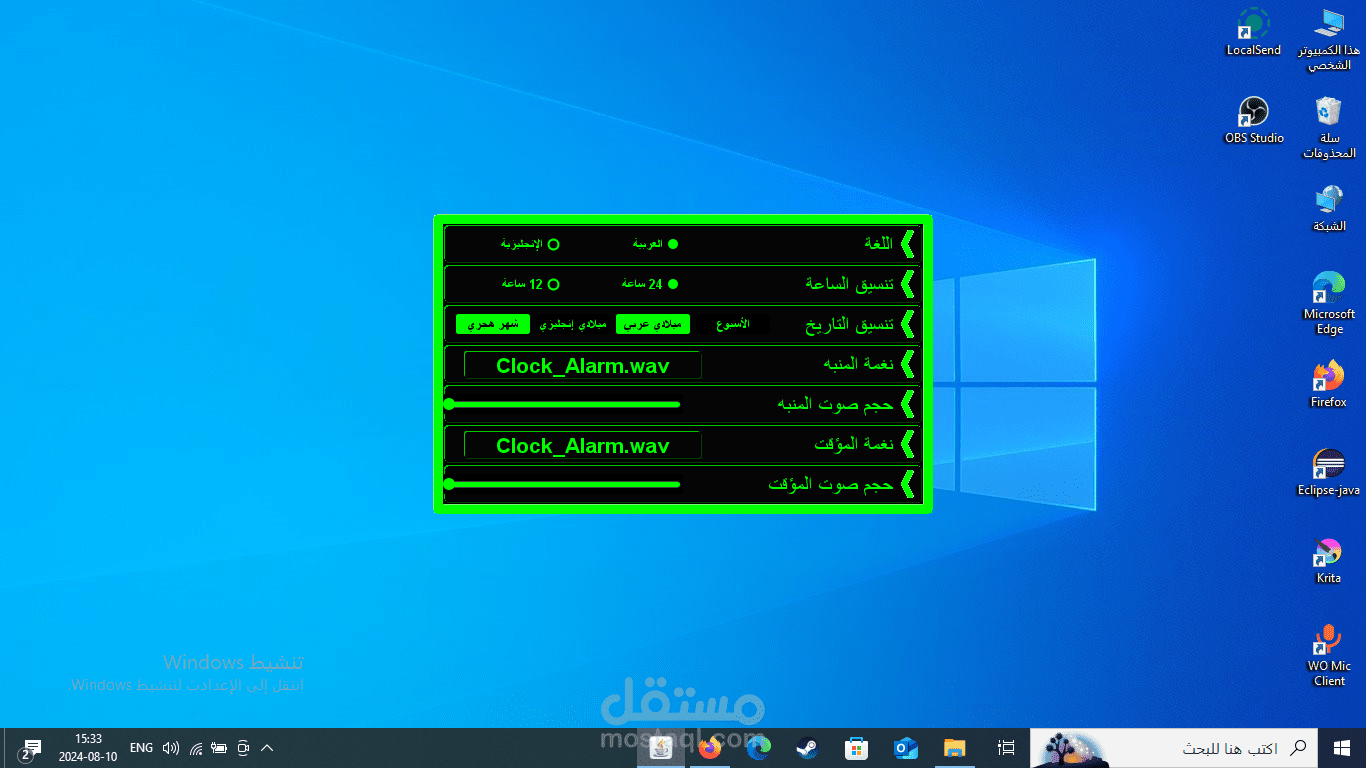This screenshot has height=768, width=1366.
Task: Select the سلة المحذوفات recycle bin icon
Action: pyautogui.click(x=1329, y=127)
